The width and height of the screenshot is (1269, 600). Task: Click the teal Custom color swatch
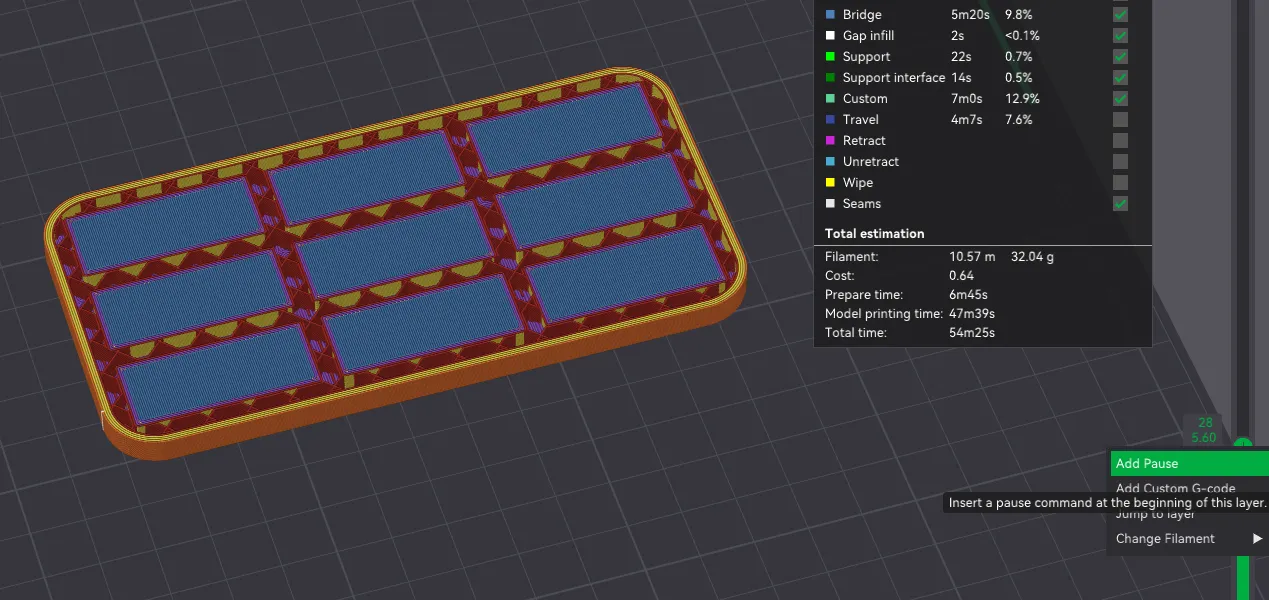tap(830, 99)
